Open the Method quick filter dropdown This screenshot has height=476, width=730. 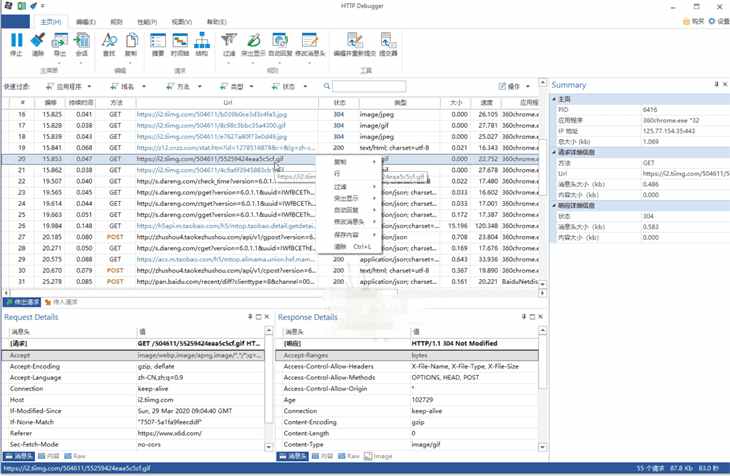183,86
